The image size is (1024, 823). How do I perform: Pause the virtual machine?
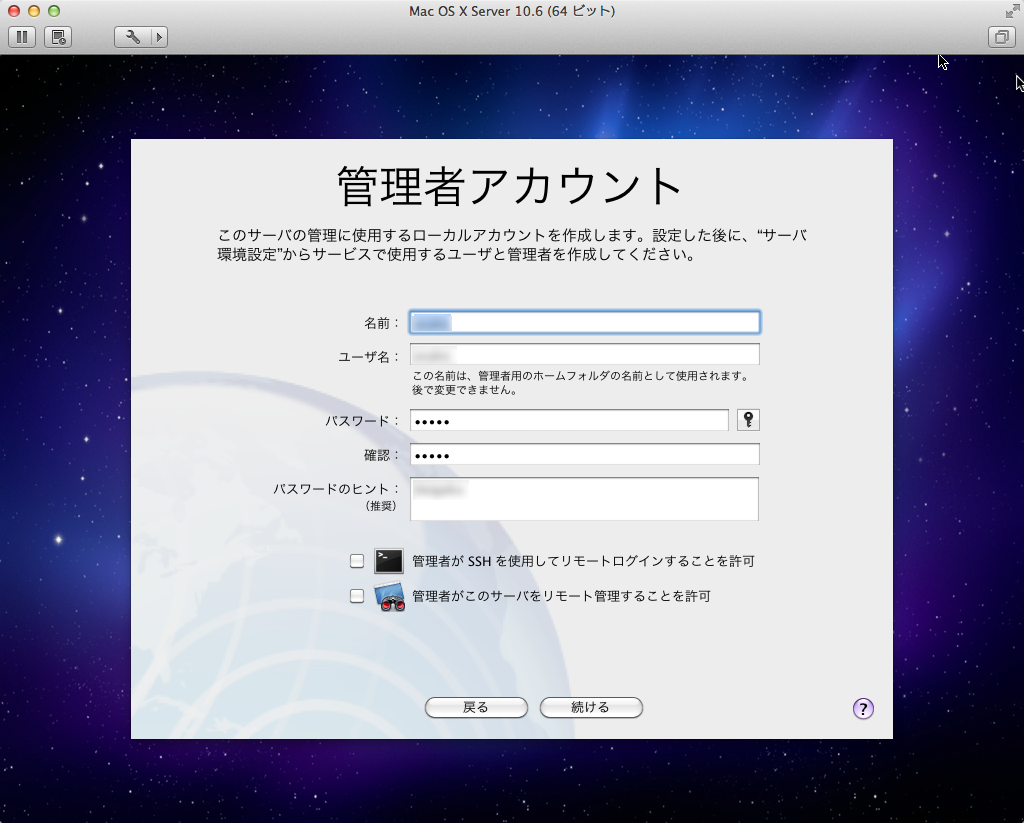[x=22, y=37]
